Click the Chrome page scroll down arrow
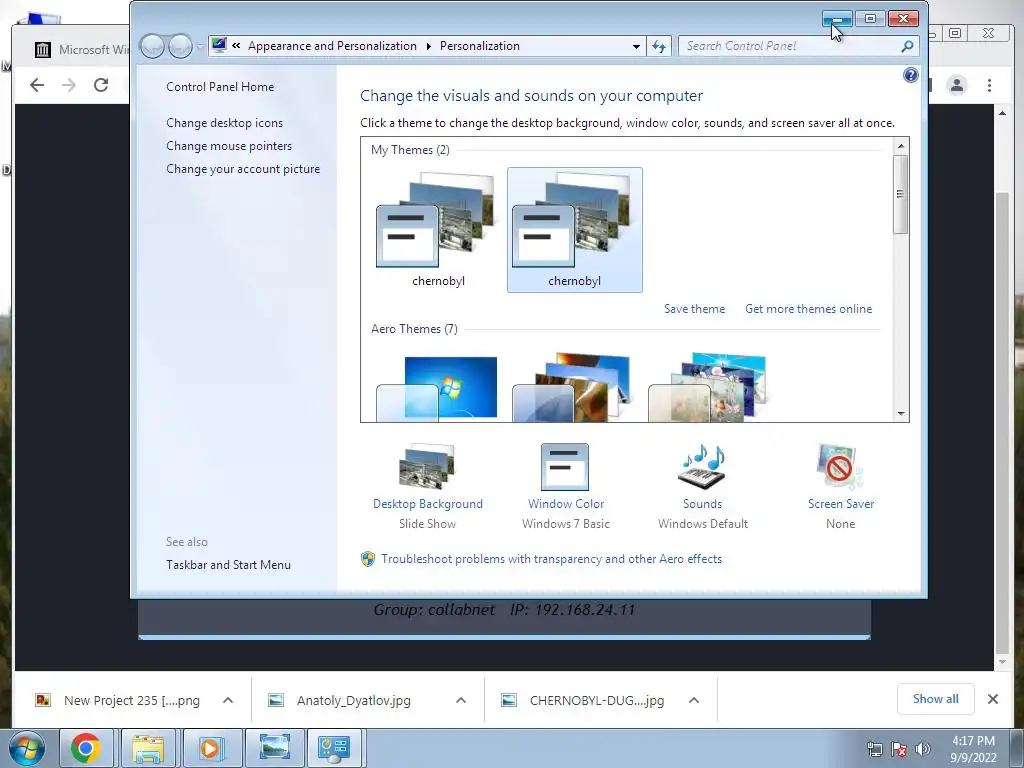The width and height of the screenshot is (1024, 768). 1002,662
